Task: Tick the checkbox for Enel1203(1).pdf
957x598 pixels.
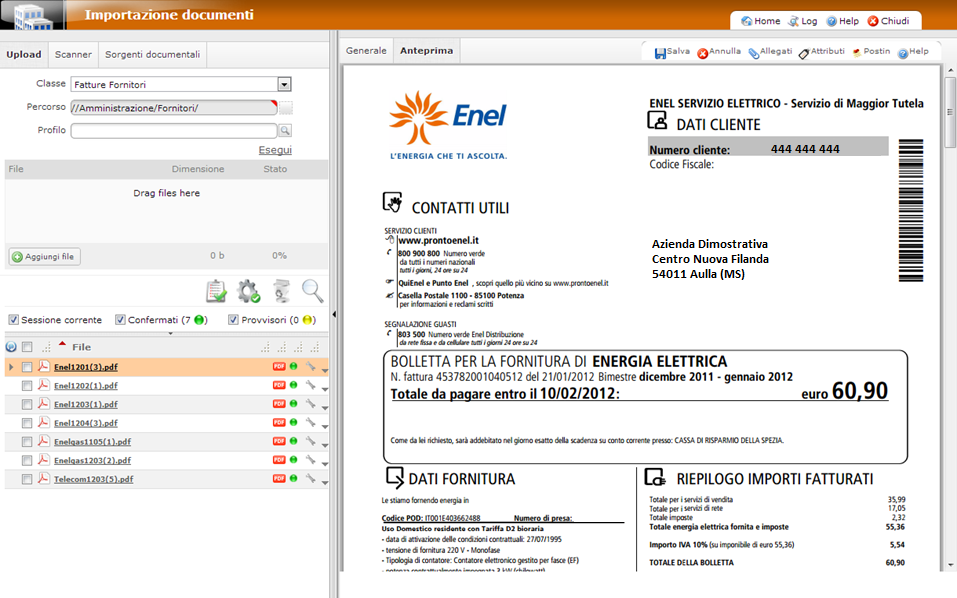Action: 27,405
